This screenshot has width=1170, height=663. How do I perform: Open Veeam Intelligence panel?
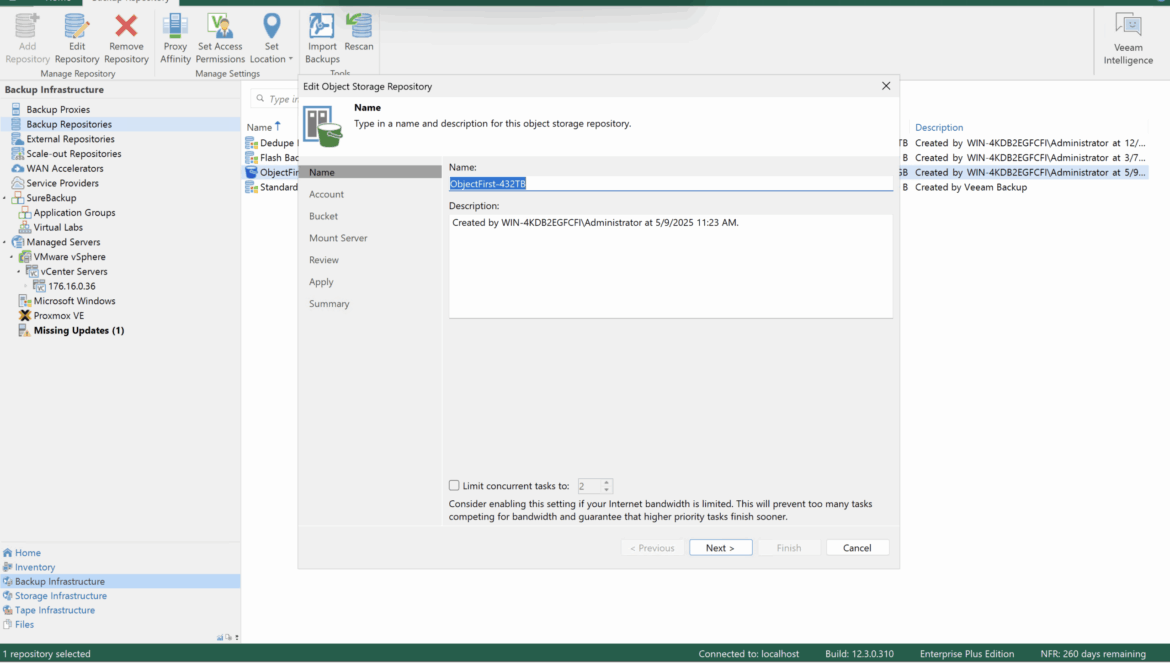[1128, 39]
